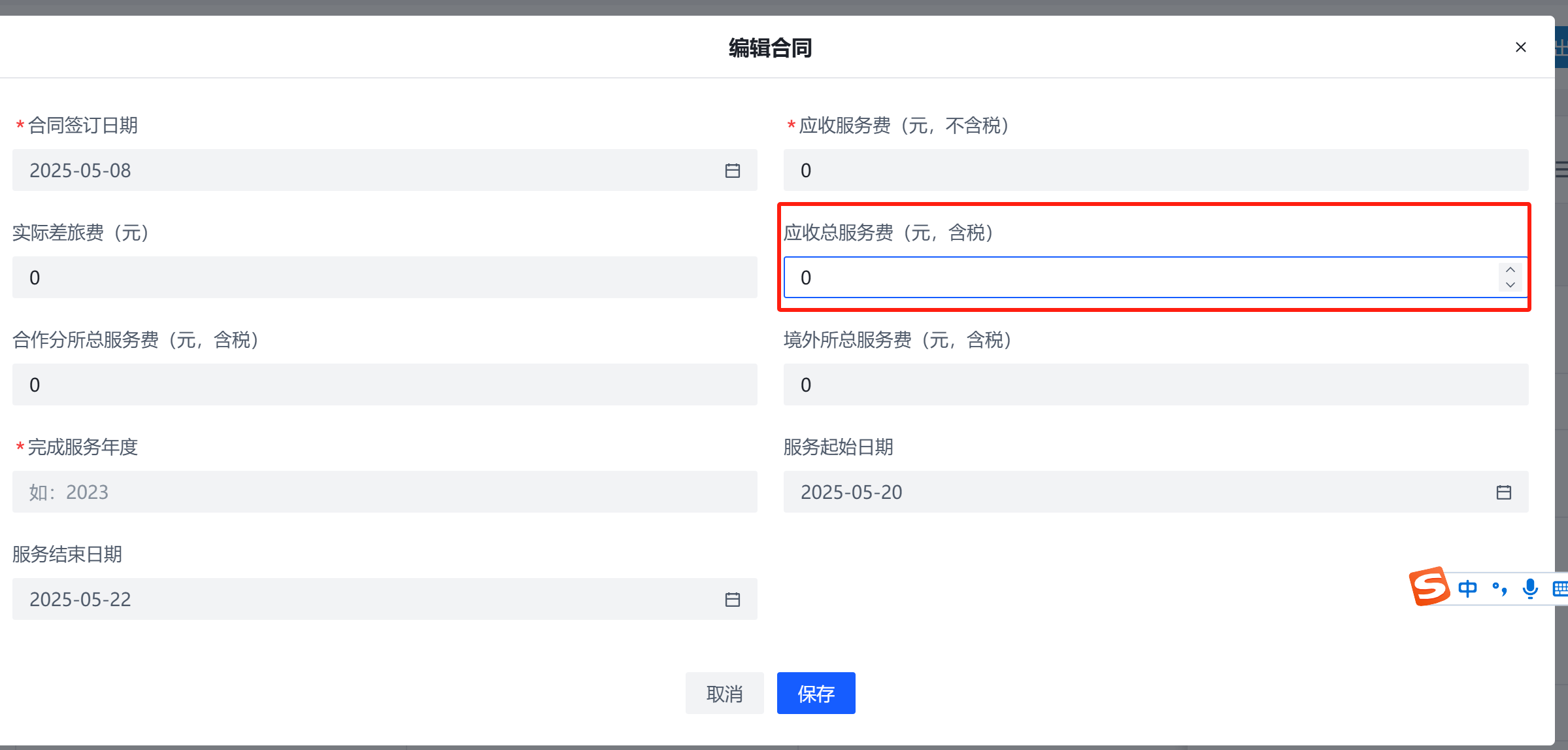The image size is (1568, 750).
Task: Click the 保存 button
Action: tap(816, 693)
